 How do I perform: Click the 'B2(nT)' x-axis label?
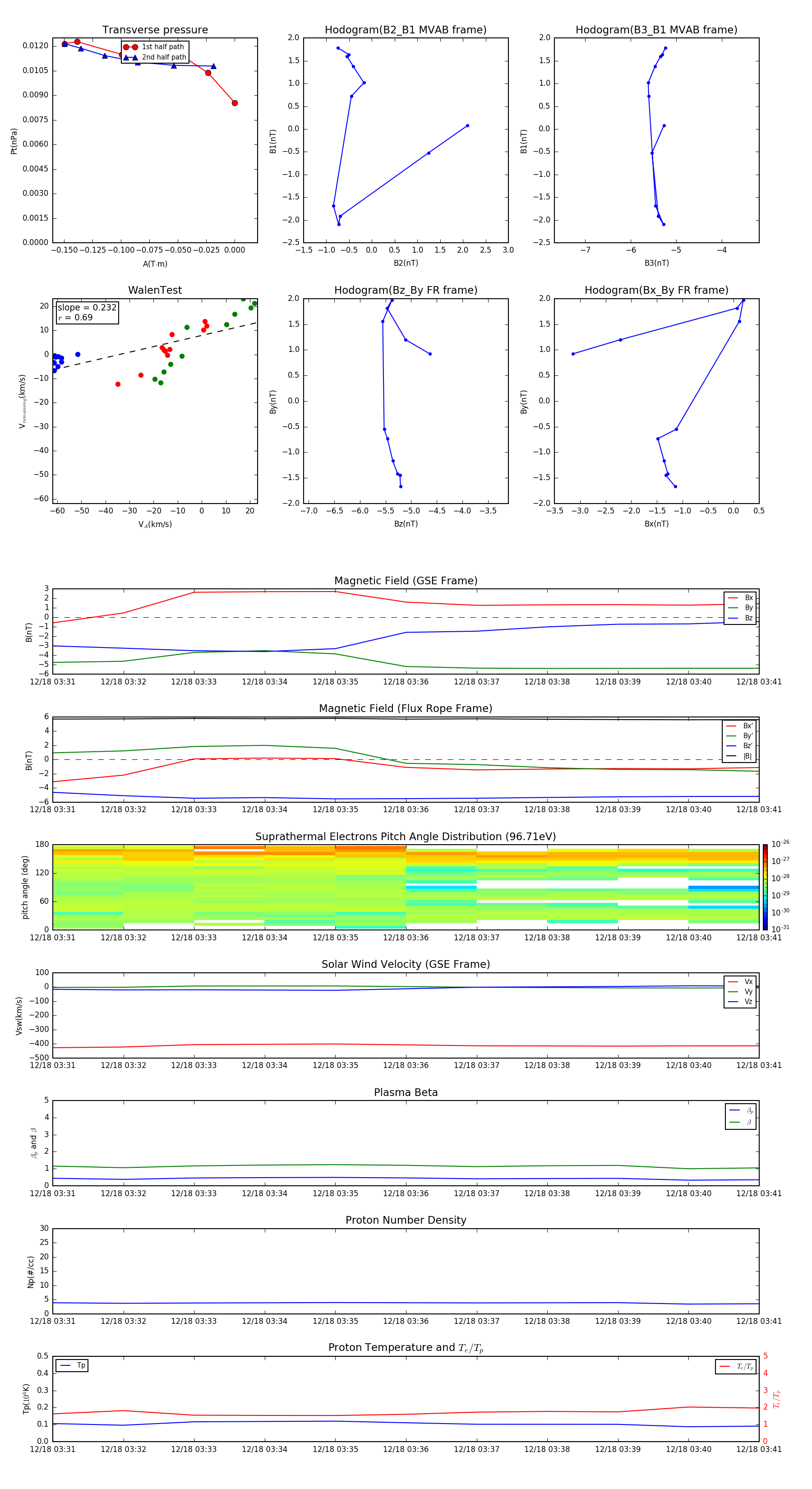click(406, 263)
